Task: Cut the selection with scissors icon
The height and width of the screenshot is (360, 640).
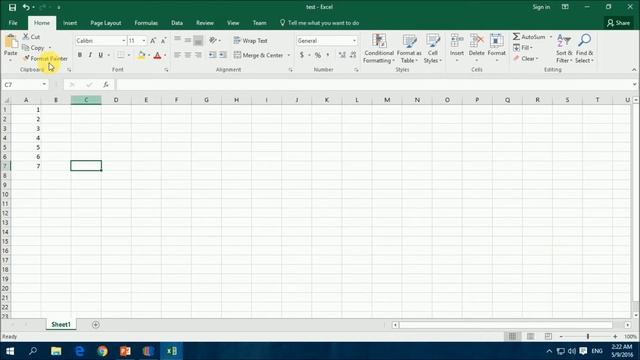Action: click(26, 37)
